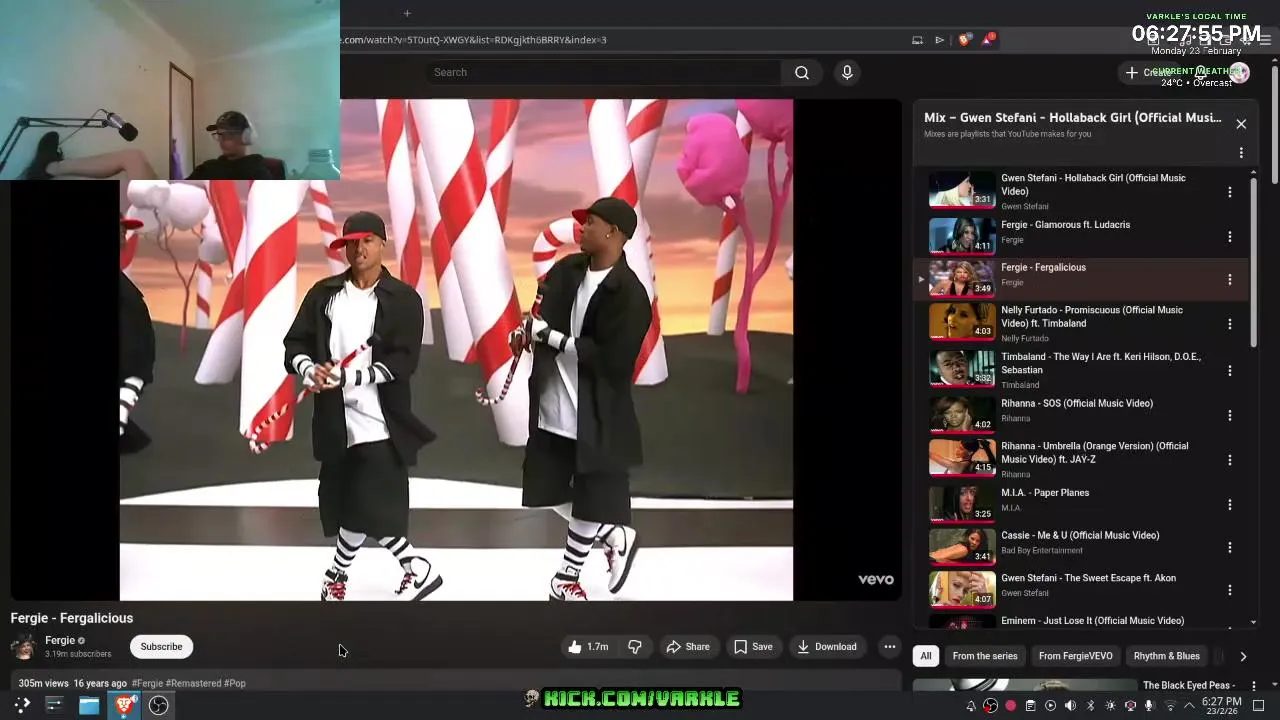Open options for Hollaback Girl playlist item

(x=1230, y=192)
